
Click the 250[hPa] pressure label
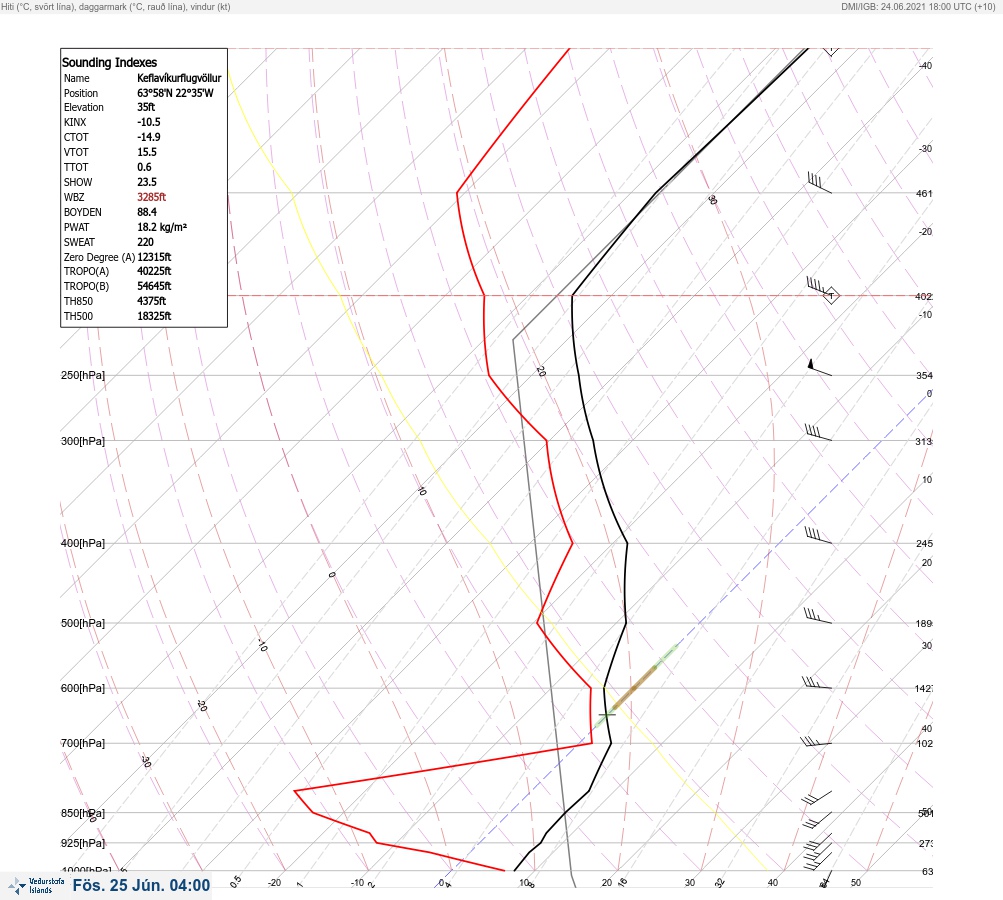coord(83,375)
